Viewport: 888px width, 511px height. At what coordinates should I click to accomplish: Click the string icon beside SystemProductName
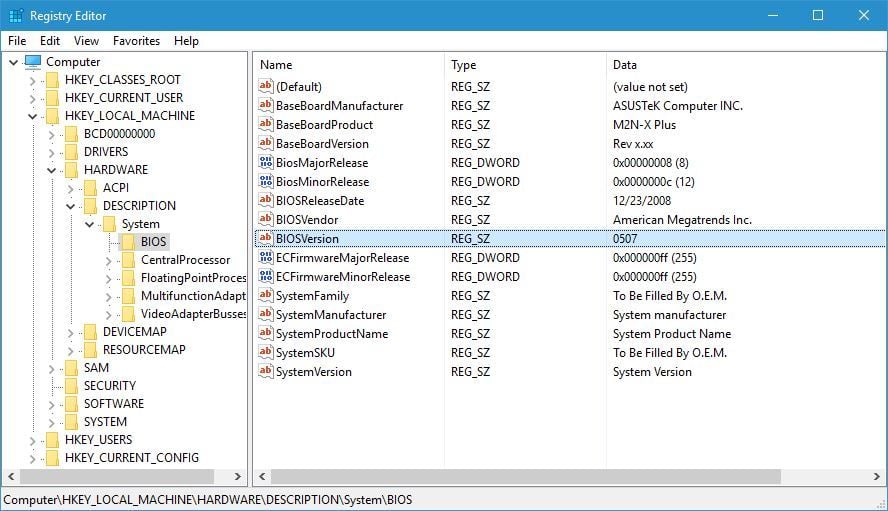266,333
